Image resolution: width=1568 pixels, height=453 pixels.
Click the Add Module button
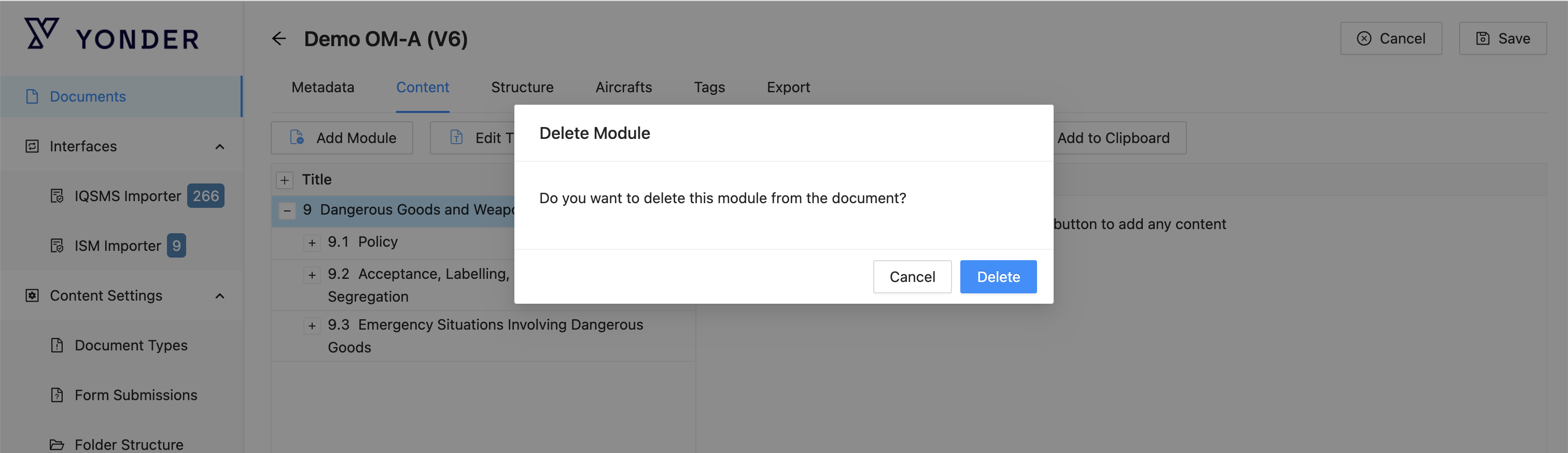(342, 138)
